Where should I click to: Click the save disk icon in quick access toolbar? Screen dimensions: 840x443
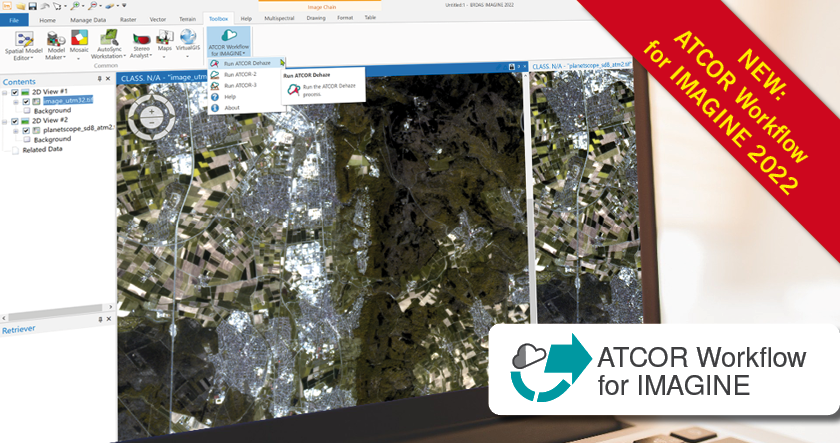click(x=33, y=6)
